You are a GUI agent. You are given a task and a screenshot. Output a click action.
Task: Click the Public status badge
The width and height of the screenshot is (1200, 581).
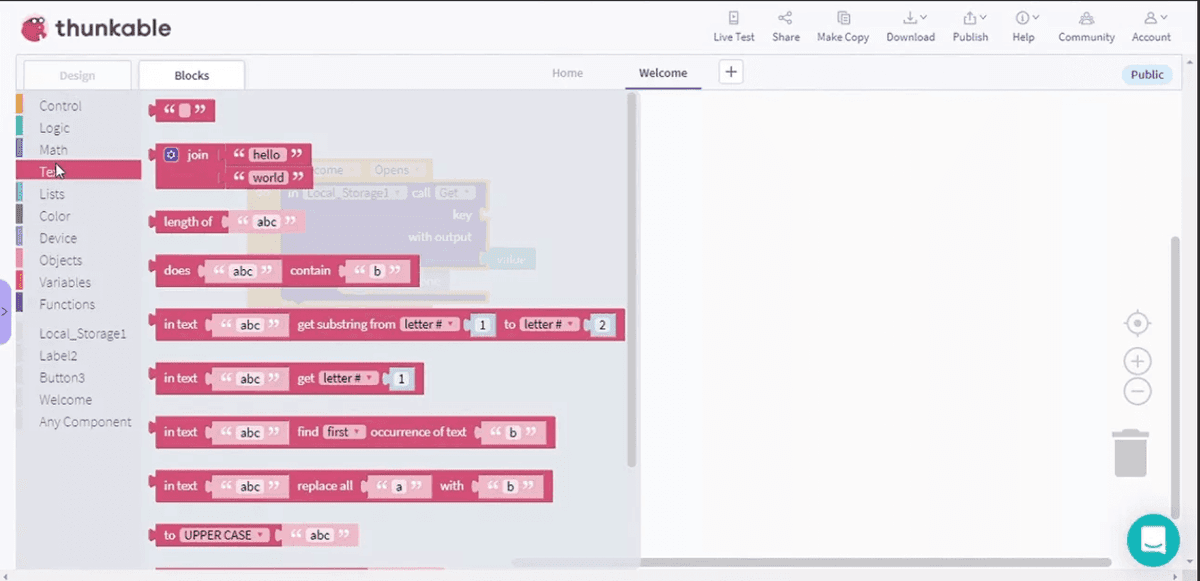coord(1146,75)
